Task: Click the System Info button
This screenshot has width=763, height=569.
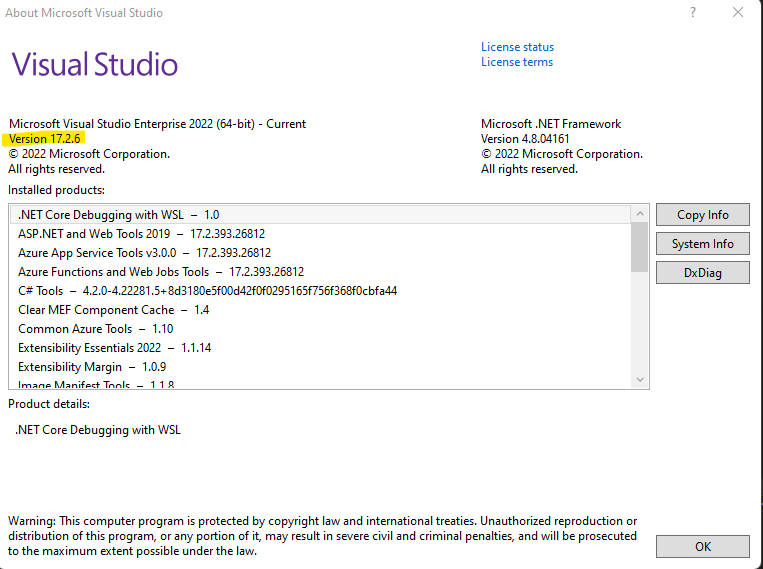Action: 702,244
